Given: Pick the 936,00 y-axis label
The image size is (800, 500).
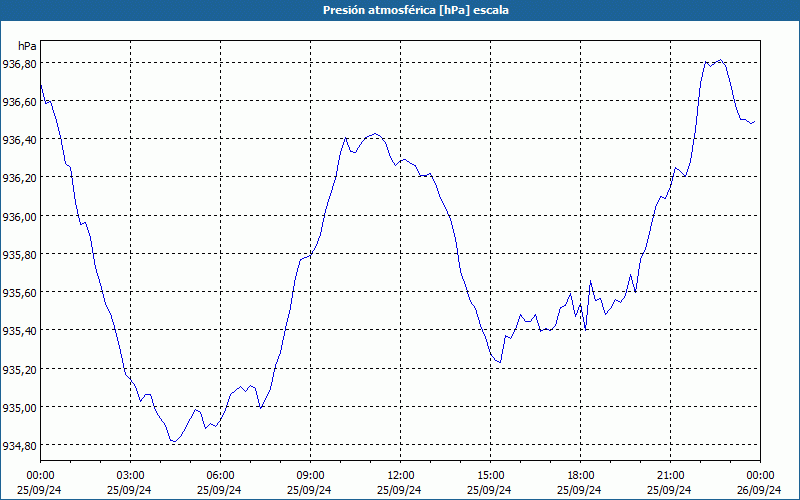Looking at the screenshot, I should (x=19, y=217).
